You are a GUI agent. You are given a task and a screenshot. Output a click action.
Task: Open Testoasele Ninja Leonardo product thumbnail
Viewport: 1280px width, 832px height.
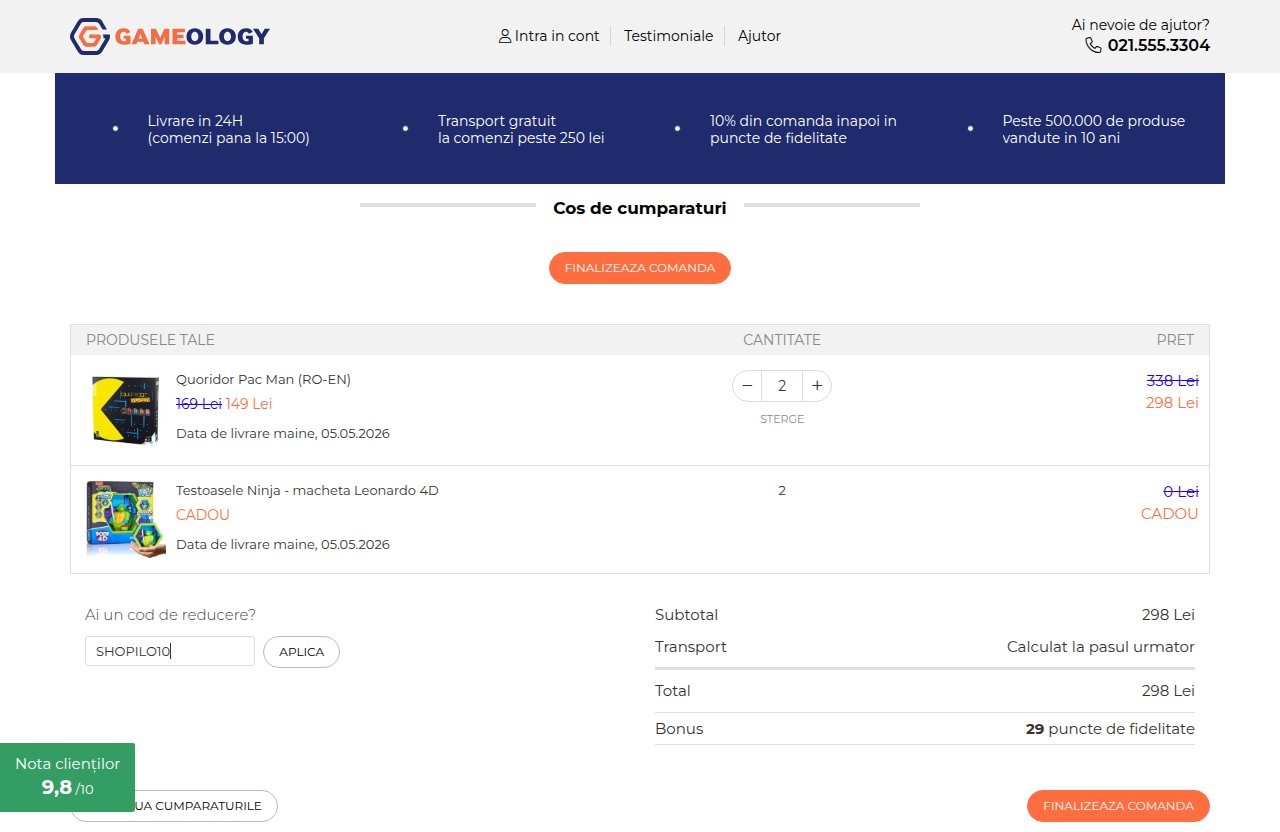125,519
